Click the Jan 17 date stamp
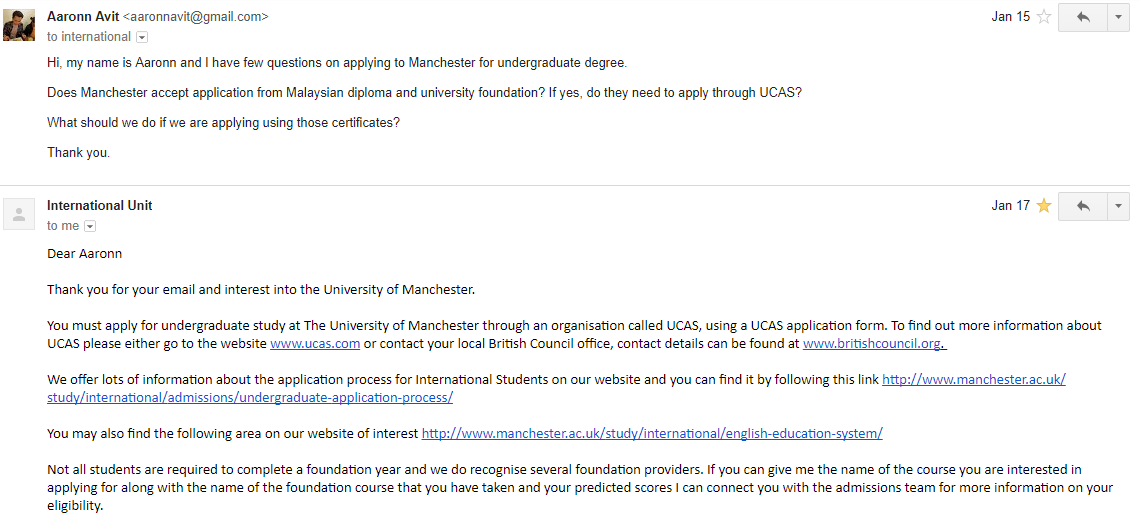 click(1010, 206)
